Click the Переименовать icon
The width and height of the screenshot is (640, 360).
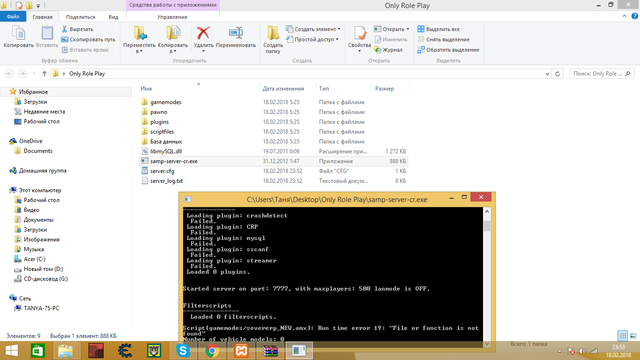(236, 33)
